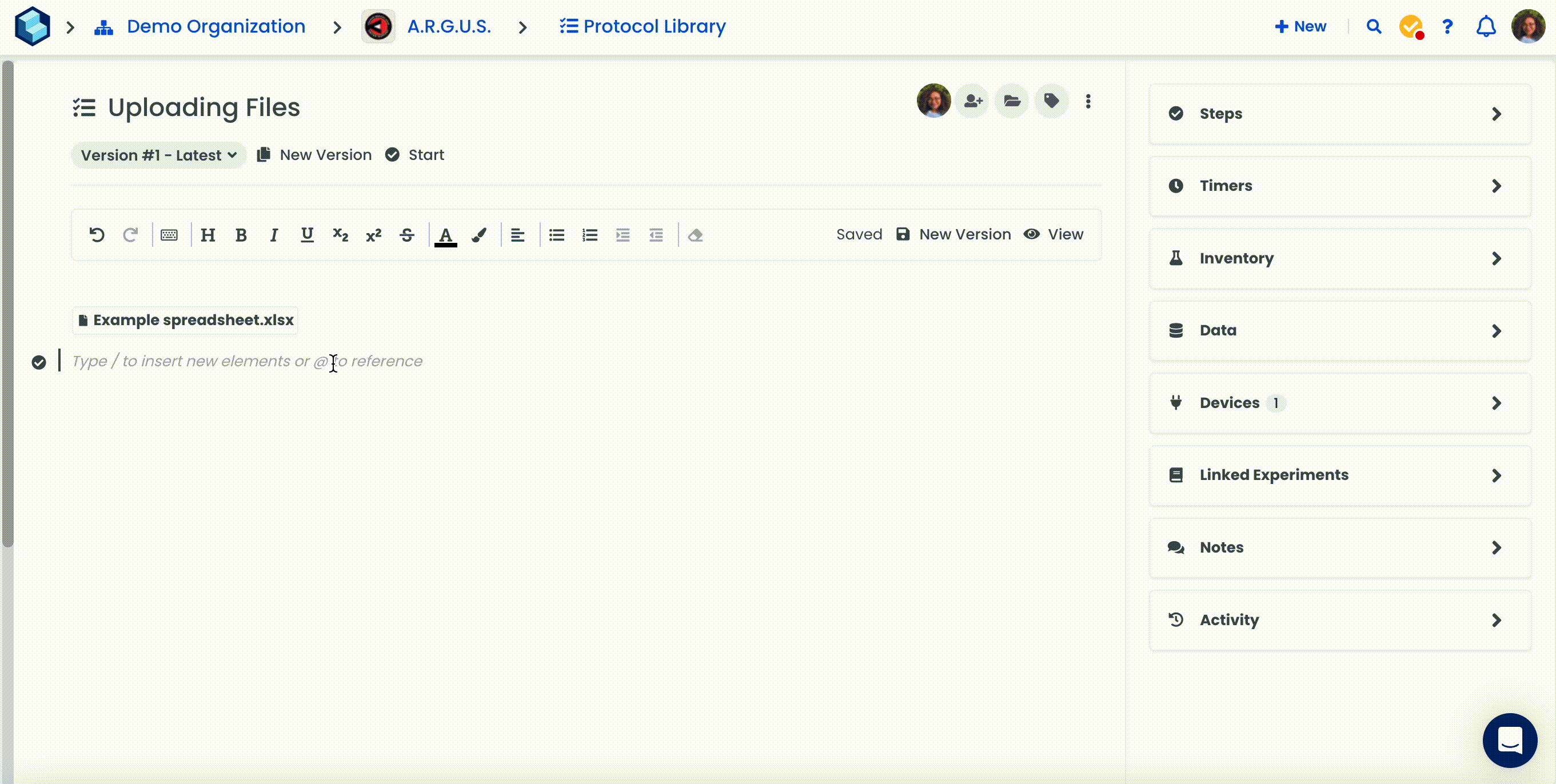Expand the Linked Experiments panel
This screenshot has width=1556, height=784.
click(1339, 475)
